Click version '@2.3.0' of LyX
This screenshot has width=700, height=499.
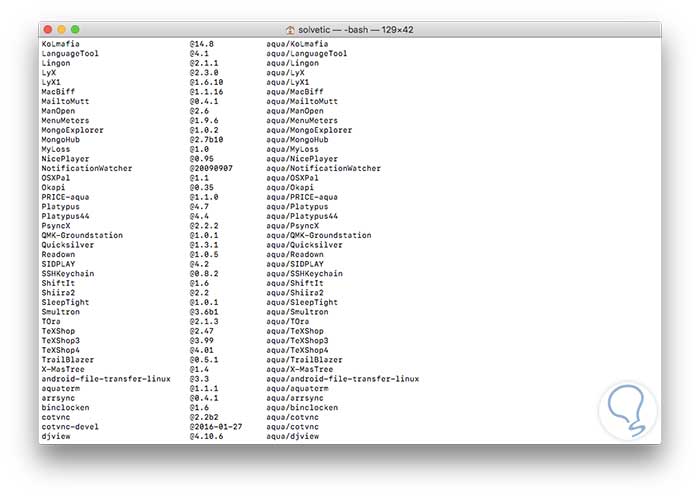[204, 72]
